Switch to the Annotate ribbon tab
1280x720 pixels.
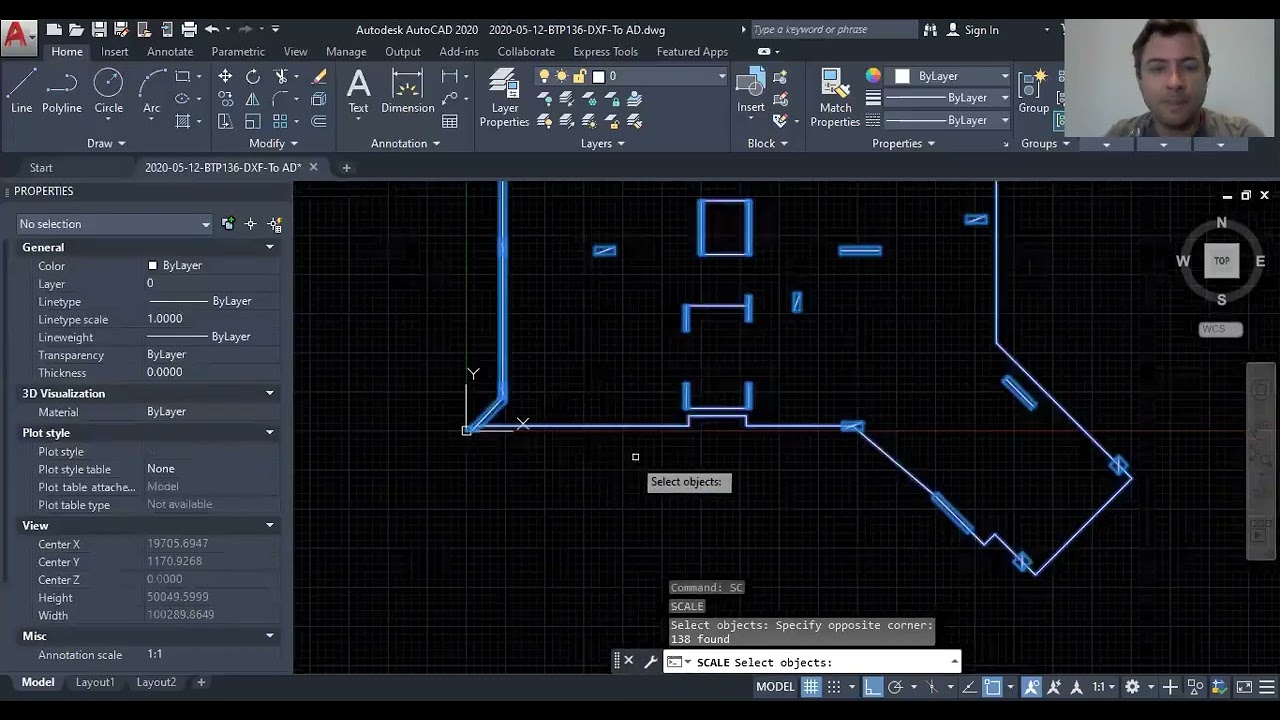tap(170, 51)
